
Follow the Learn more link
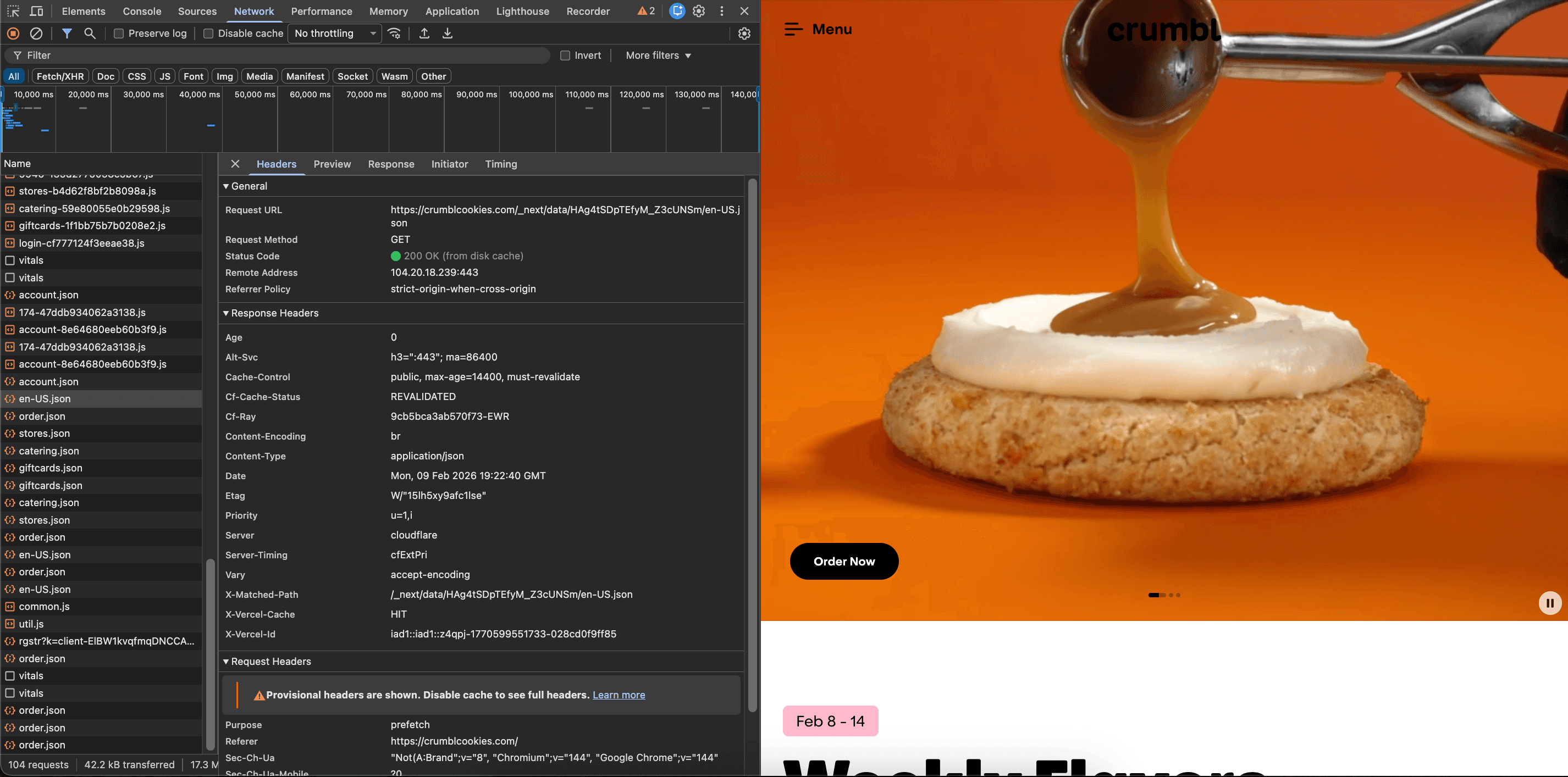coord(619,695)
